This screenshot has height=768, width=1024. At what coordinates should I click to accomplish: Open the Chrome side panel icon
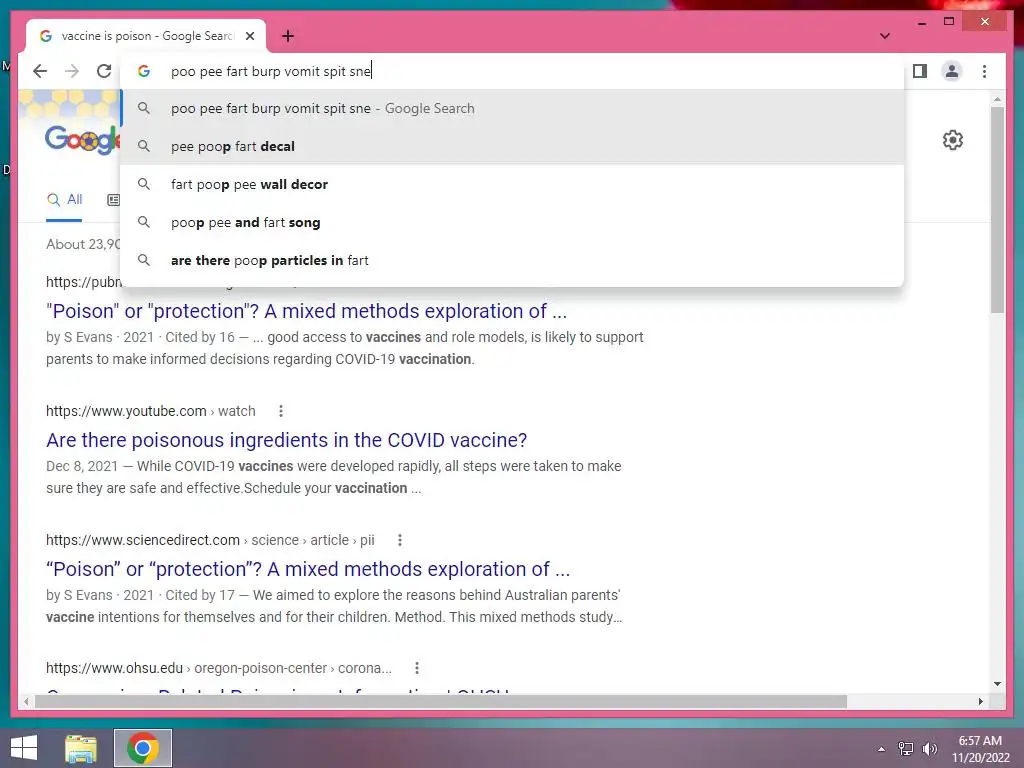click(920, 71)
